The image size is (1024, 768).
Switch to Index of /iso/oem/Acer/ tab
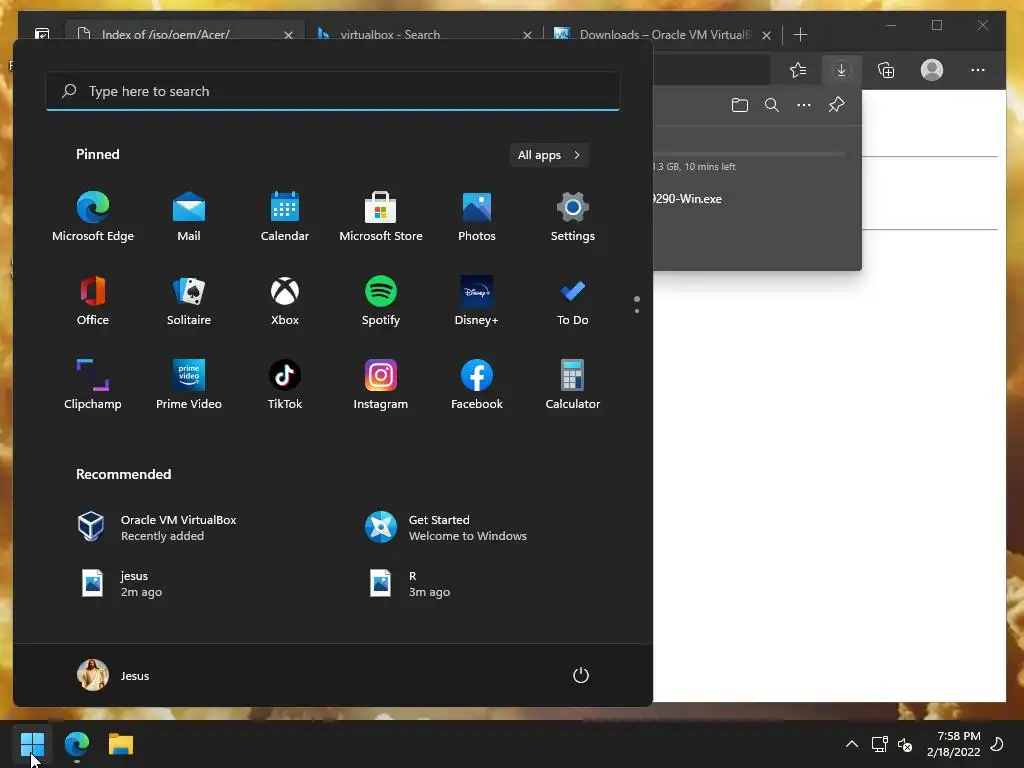click(165, 34)
